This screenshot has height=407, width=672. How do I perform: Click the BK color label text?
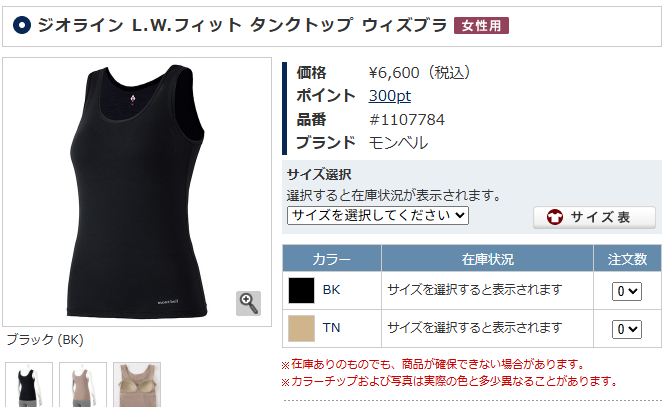(x=331, y=290)
